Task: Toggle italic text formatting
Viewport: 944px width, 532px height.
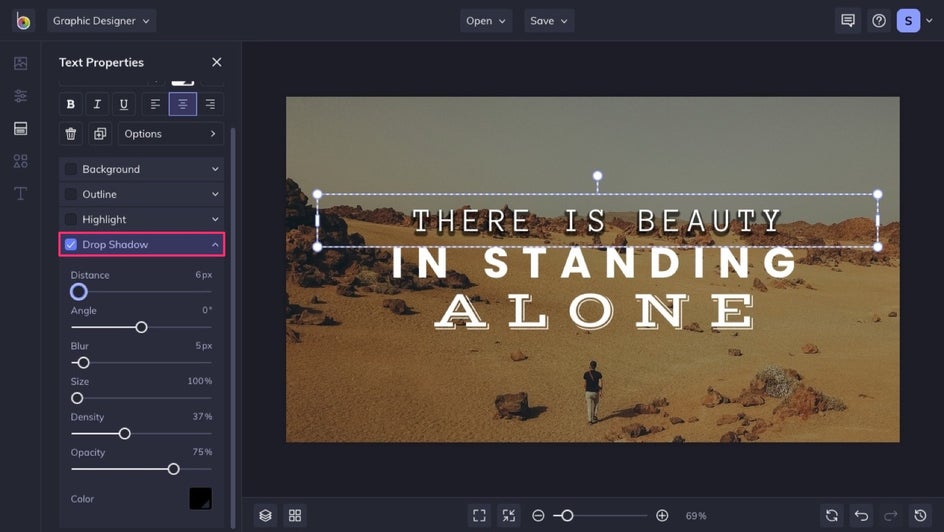Action: click(x=97, y=104)
